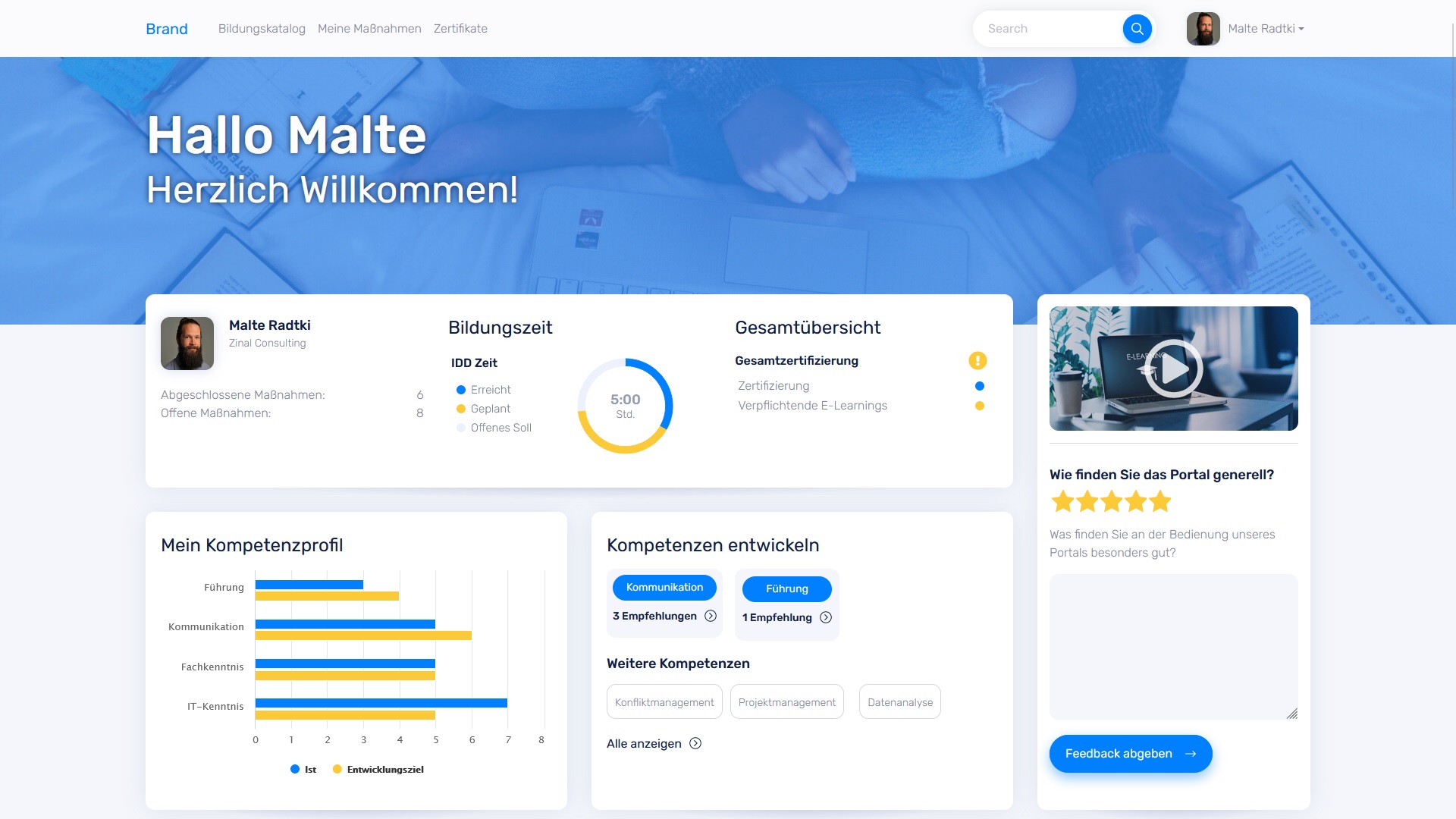Toggle the Erreicht legend entry

click(x=484, y=390)
